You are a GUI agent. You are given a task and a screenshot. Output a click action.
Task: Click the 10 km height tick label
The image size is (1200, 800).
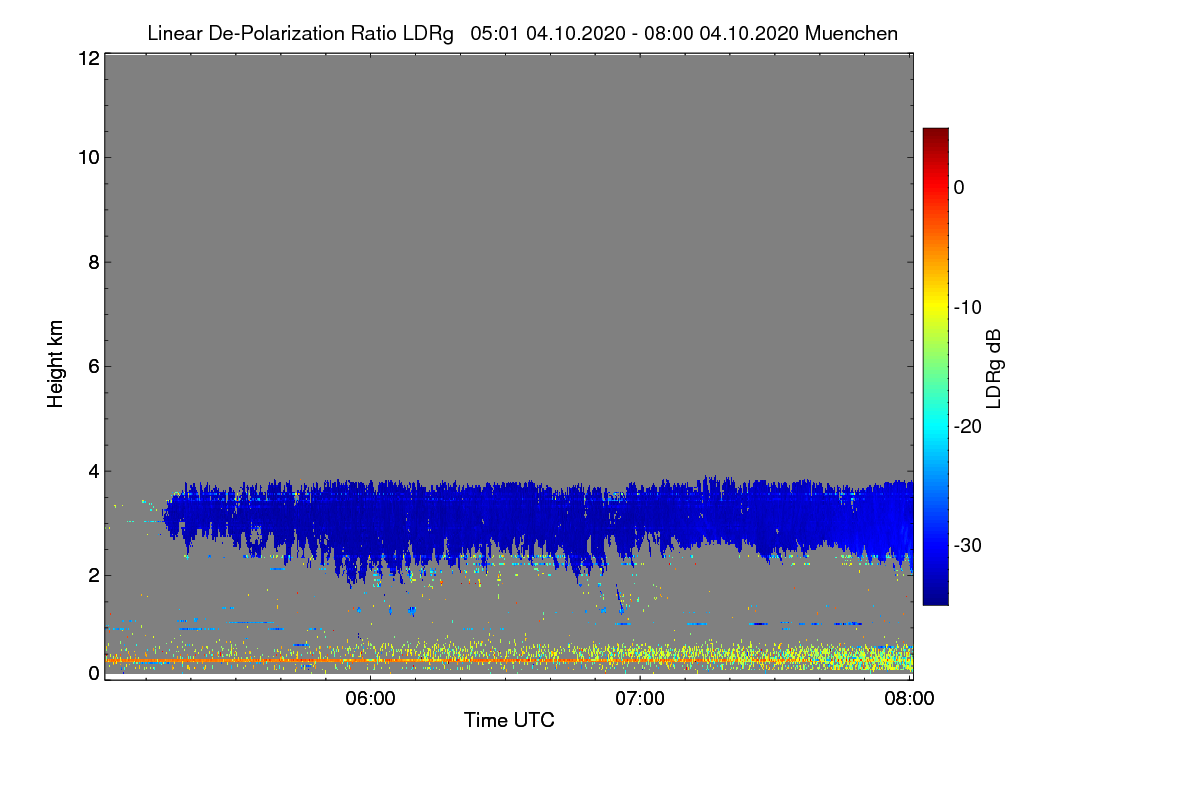(x=87, y=157)
